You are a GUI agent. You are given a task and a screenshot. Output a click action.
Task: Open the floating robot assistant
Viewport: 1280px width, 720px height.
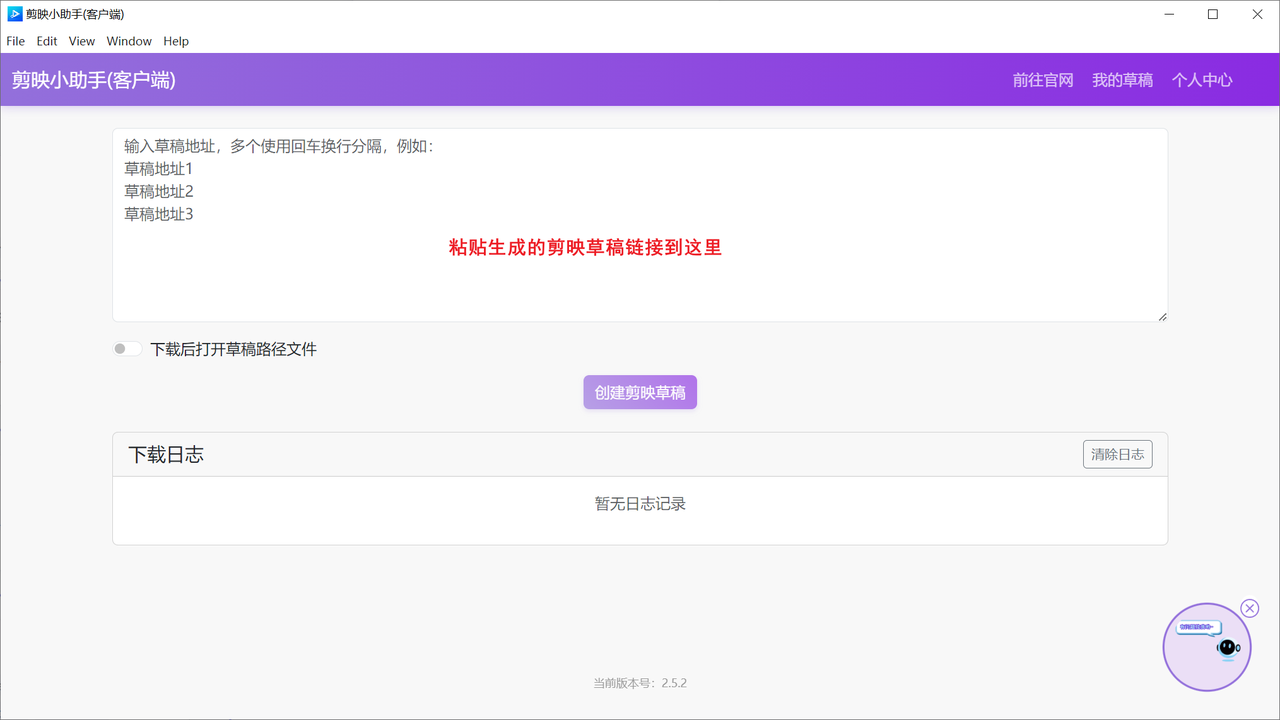(1207, 647)
